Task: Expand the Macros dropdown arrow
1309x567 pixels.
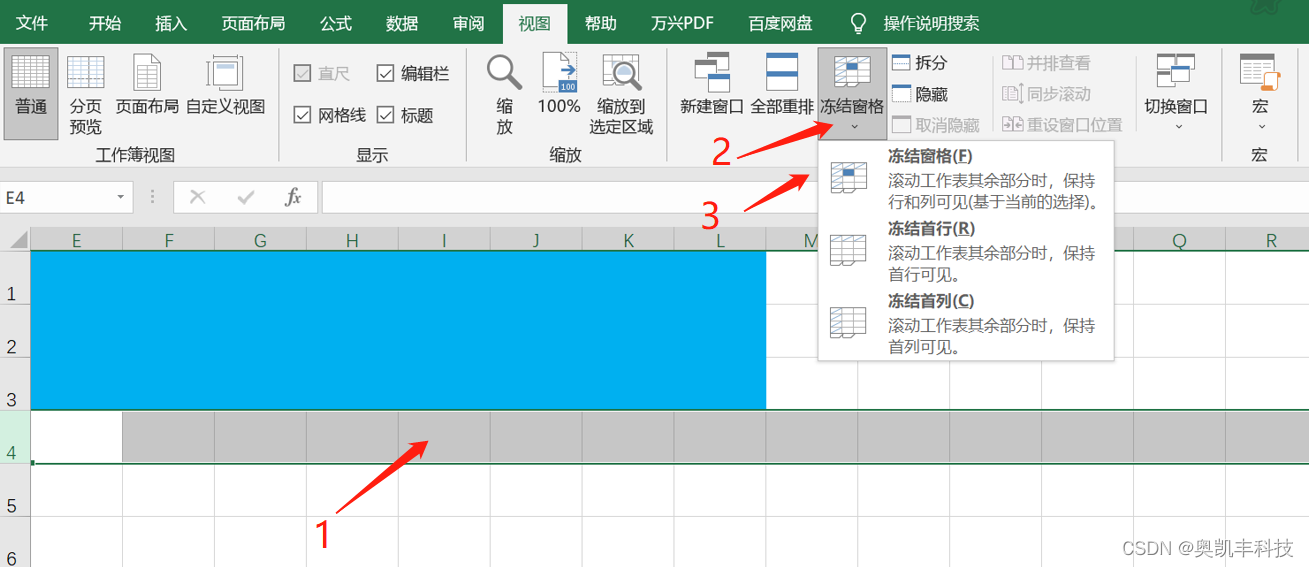Action: 1260,127
